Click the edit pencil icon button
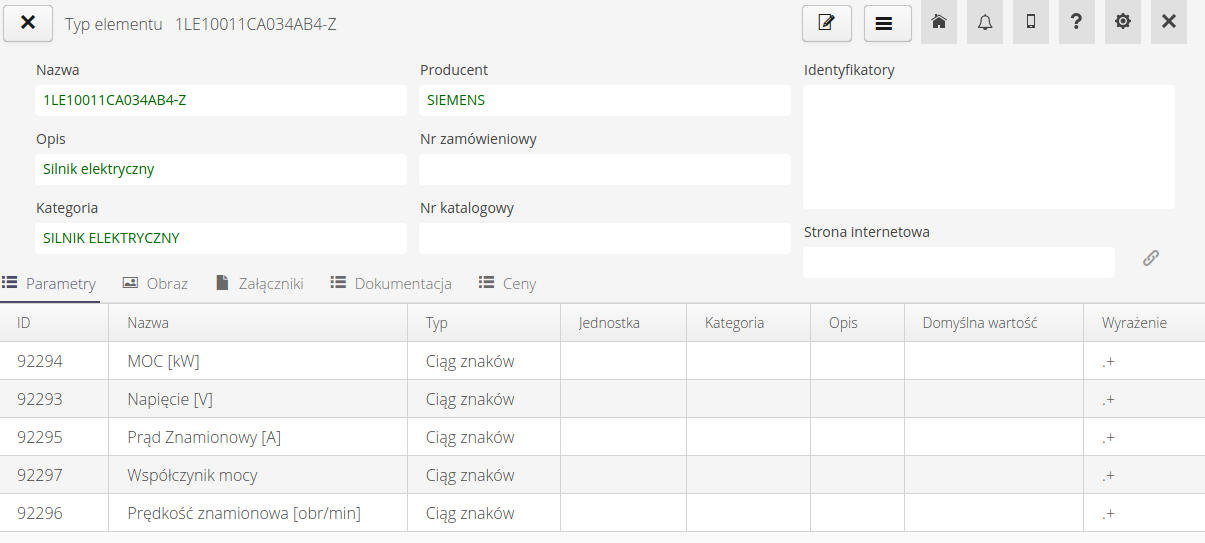This screenshot has height=543, width=1205. click(826, 23)
